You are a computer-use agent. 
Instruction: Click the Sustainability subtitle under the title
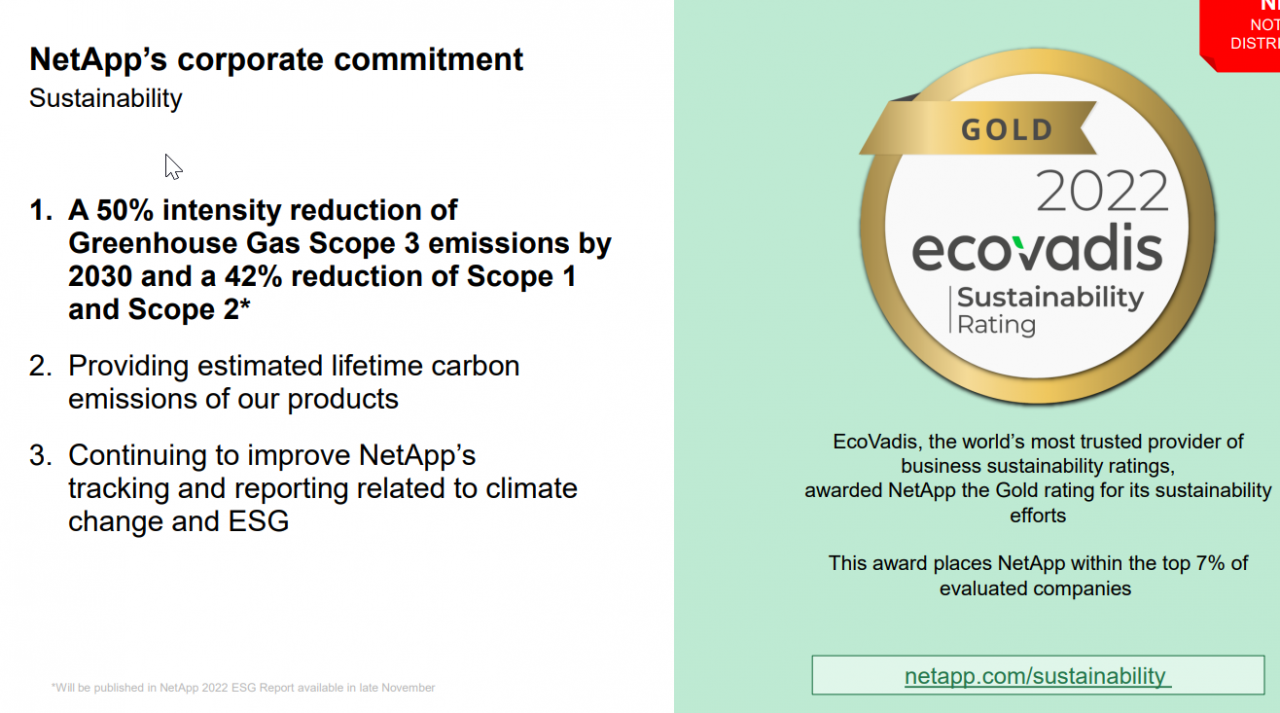click(106, 99)
